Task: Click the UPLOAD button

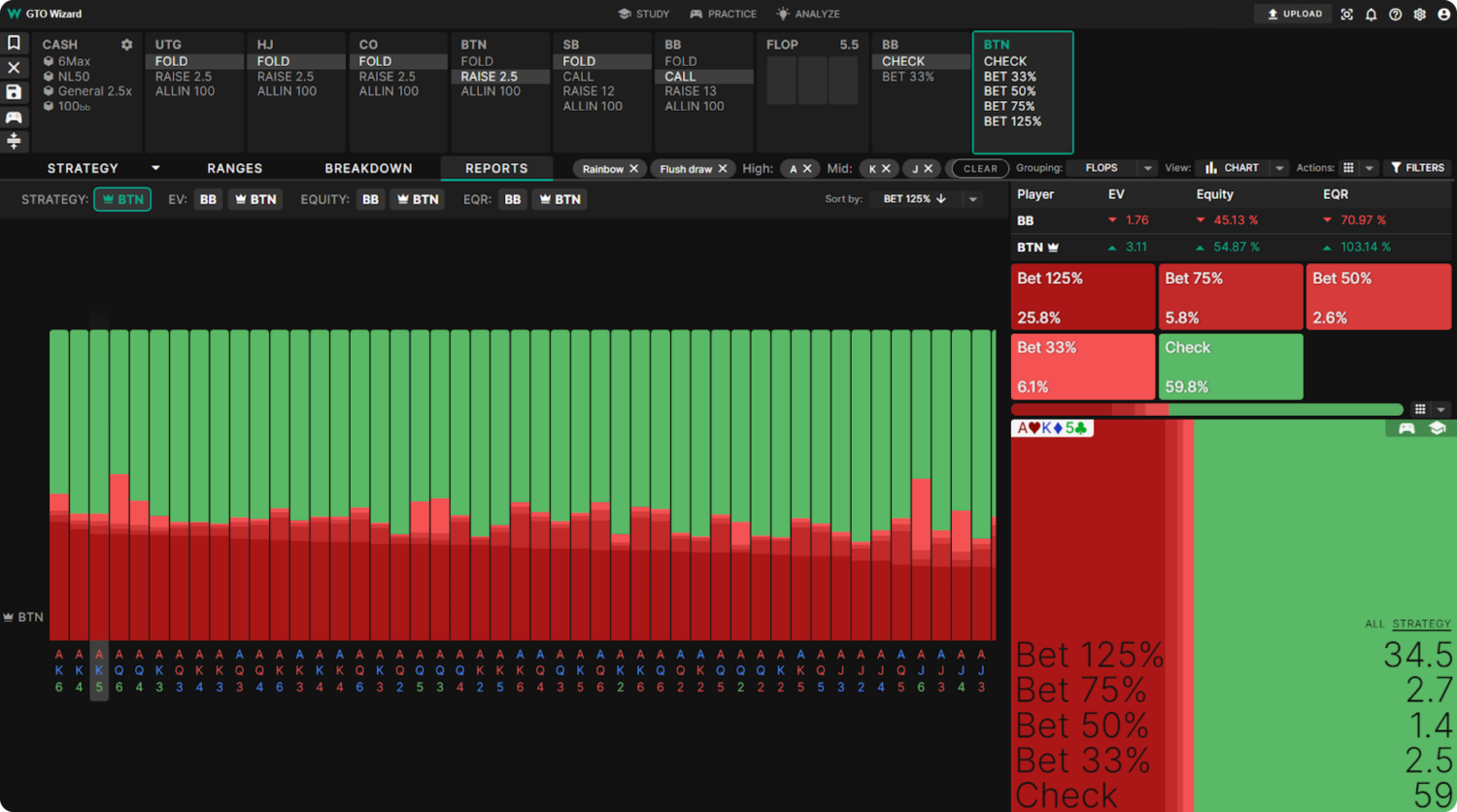Action: click(x=1295, y=14)
